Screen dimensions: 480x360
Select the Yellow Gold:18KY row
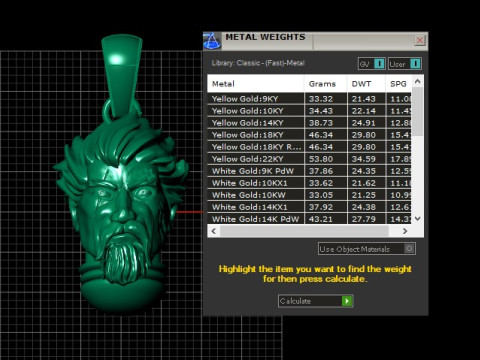pyautogui.click(x=309, y=135)
